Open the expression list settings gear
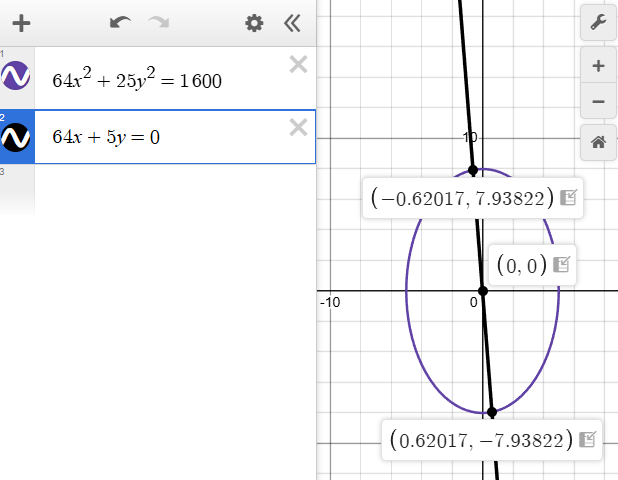 pos(255,23)
